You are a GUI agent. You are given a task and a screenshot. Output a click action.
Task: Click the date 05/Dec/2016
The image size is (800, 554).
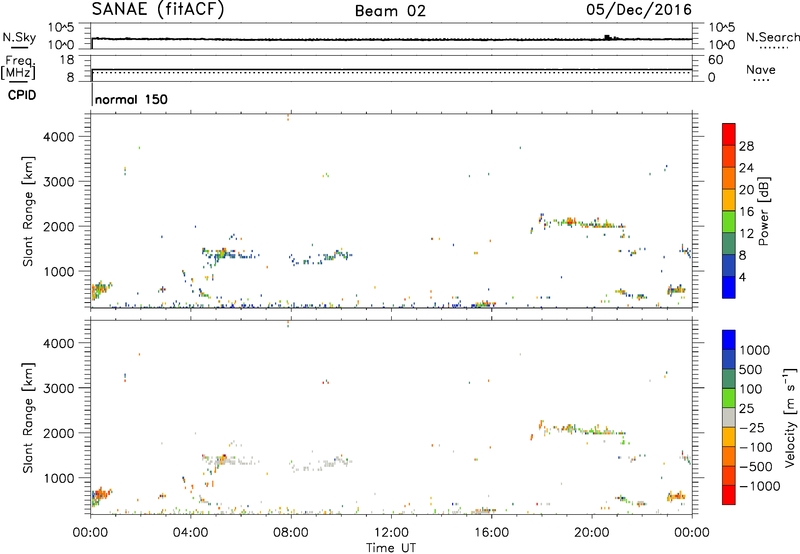pos(639,9)
